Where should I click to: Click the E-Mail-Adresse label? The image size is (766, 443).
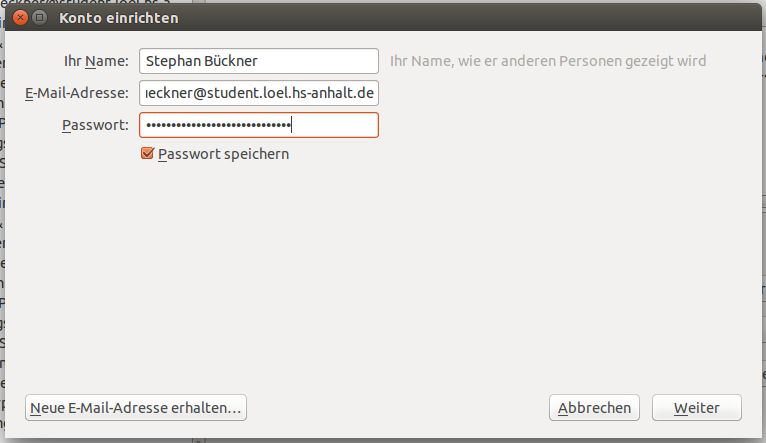(77, 93)
